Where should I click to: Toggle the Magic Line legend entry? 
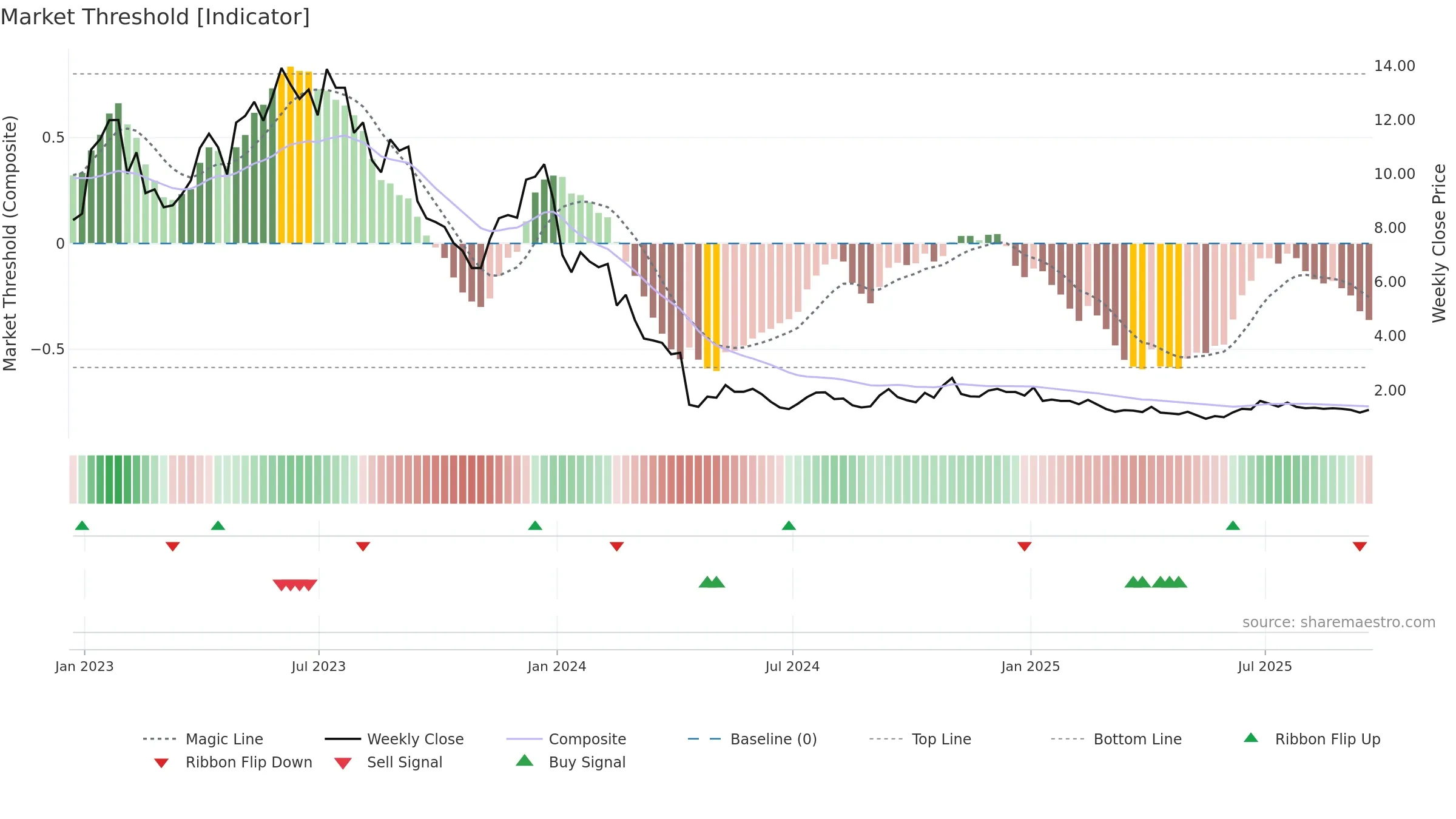pyautogui.click(x=203, y=739)
